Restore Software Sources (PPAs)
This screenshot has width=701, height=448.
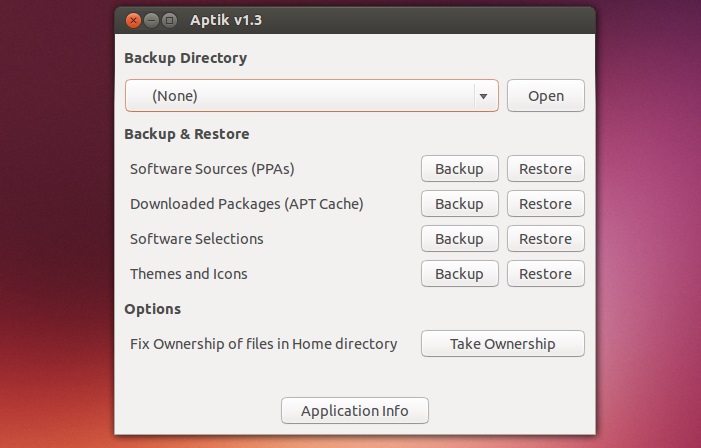point(545,169)
